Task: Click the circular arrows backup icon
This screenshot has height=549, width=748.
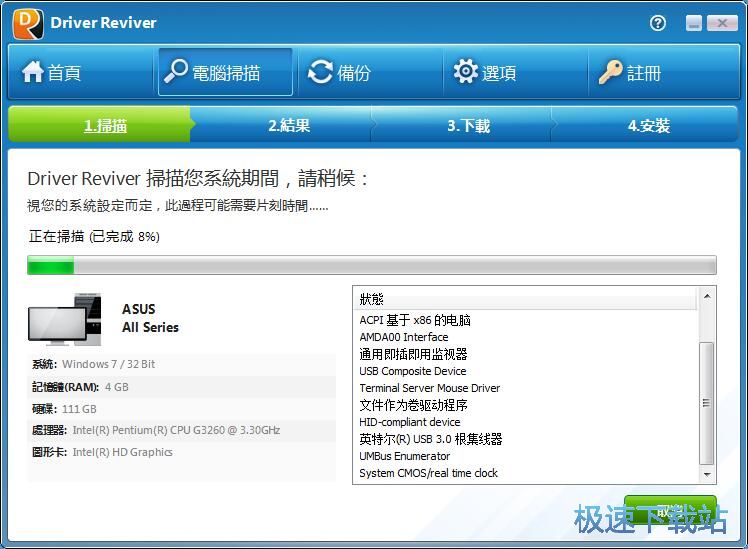Action: [x=320, y=72]
